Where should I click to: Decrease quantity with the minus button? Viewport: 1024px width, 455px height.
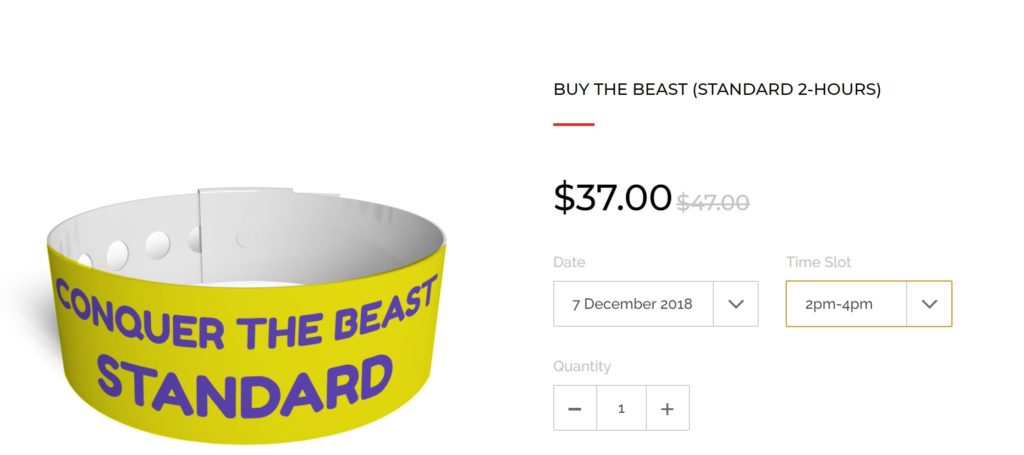point(575,408)
